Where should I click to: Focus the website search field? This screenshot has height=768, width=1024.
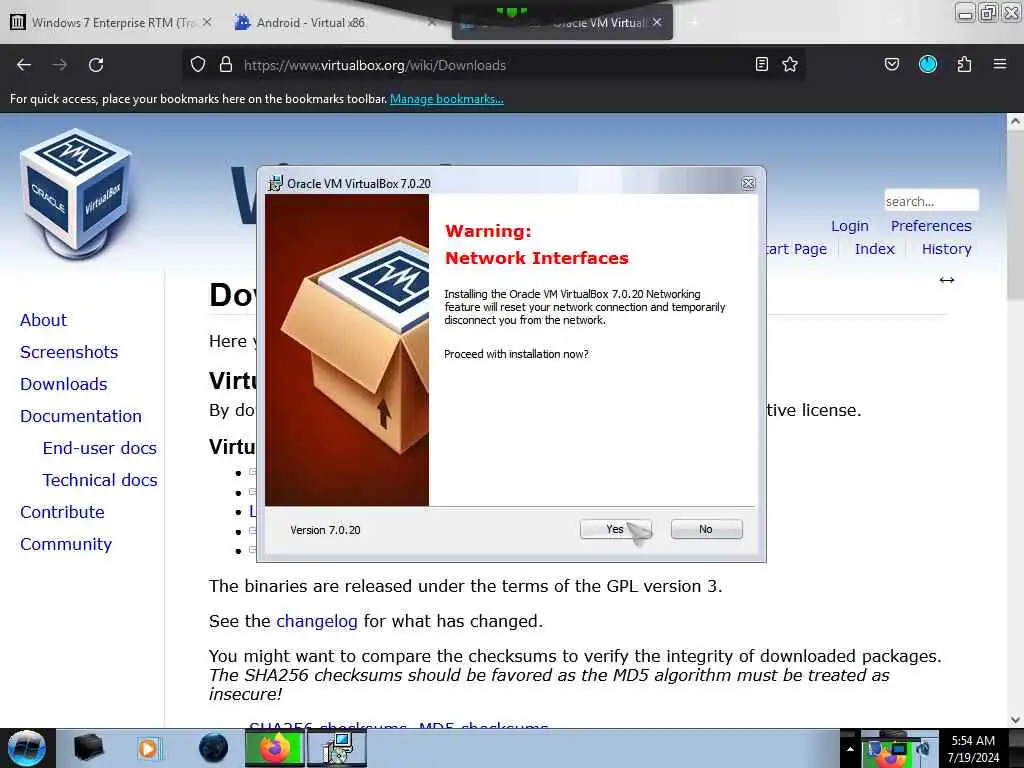931,200
